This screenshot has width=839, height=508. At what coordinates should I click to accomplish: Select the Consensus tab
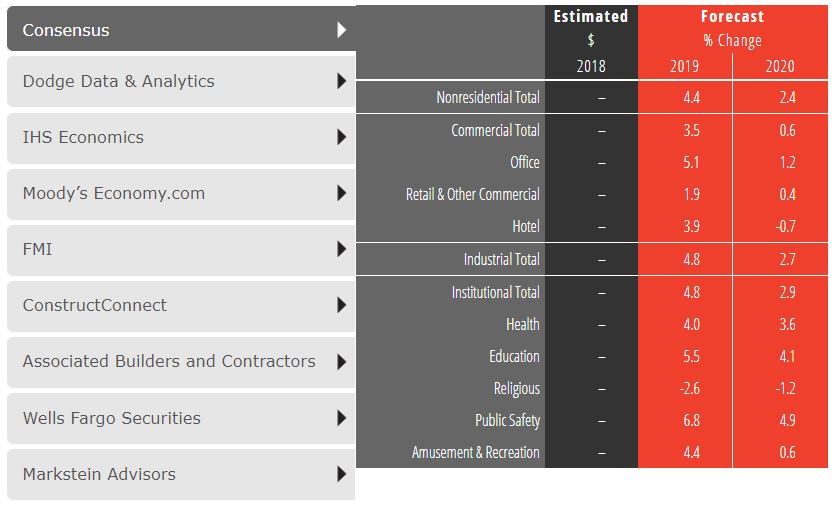pyautogui.click(x=66, y=30)
